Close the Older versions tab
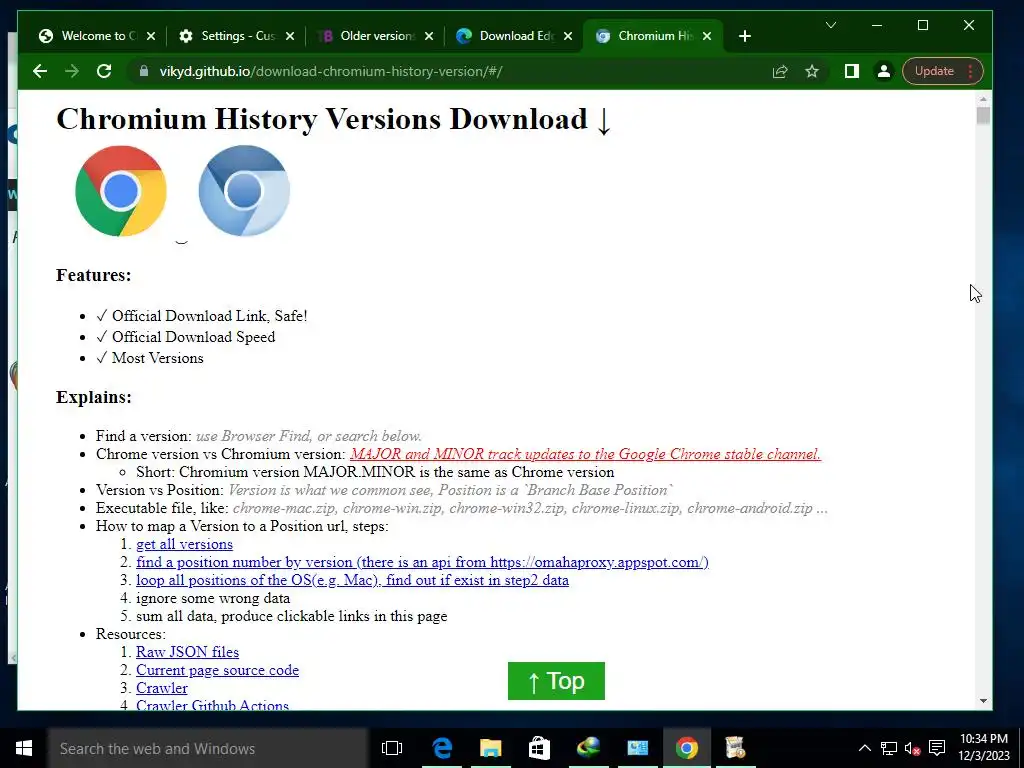1024x768 pixels. click(429, 36)
